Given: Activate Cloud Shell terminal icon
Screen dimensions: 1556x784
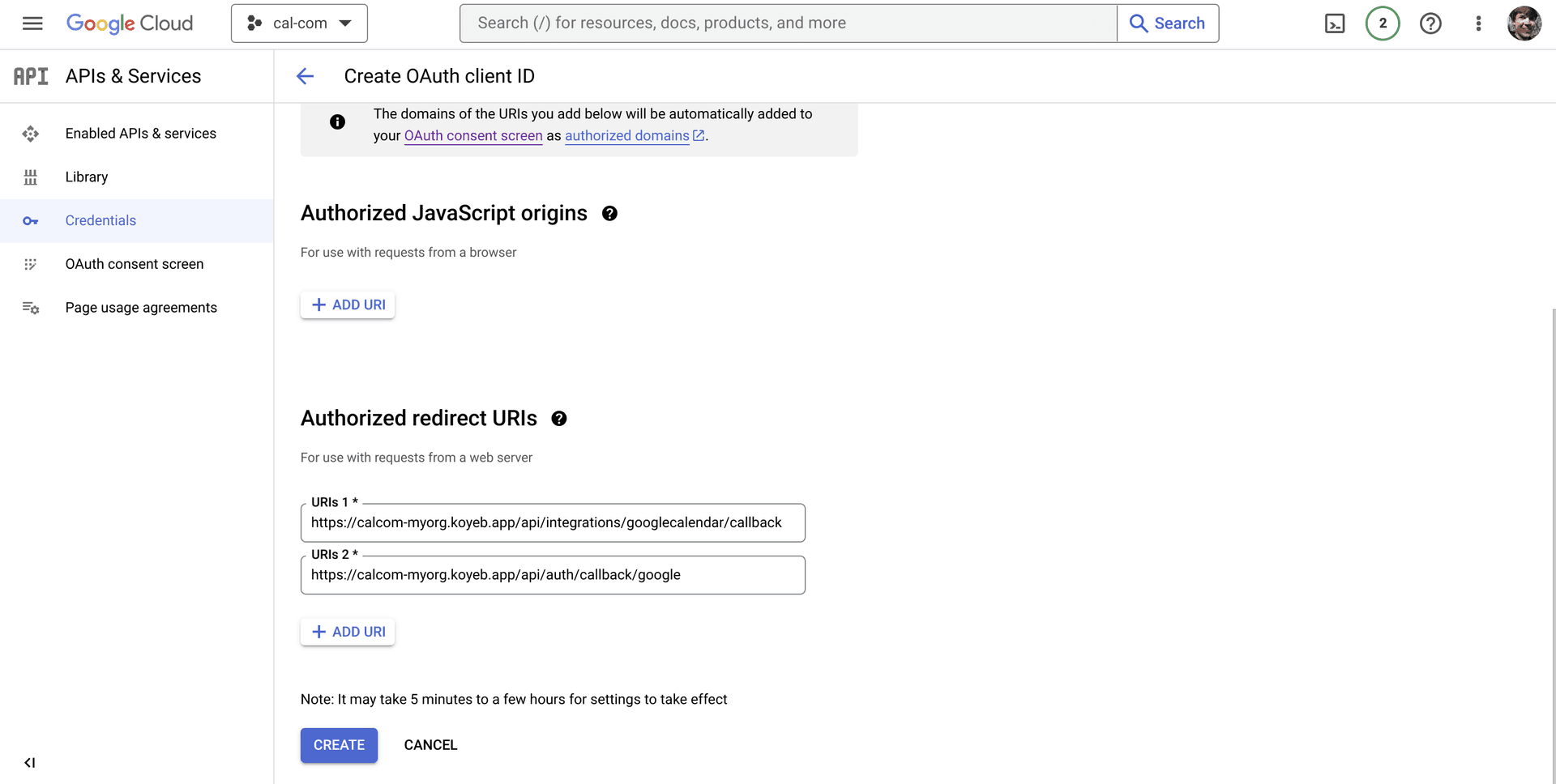Looking at the screenshot, I should 1335,23.
